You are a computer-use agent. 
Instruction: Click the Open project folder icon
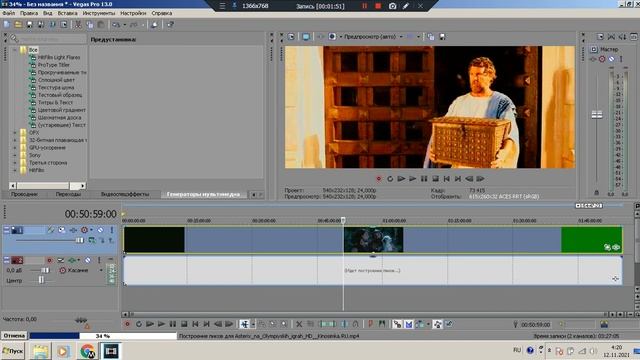(x=18, y=24)
